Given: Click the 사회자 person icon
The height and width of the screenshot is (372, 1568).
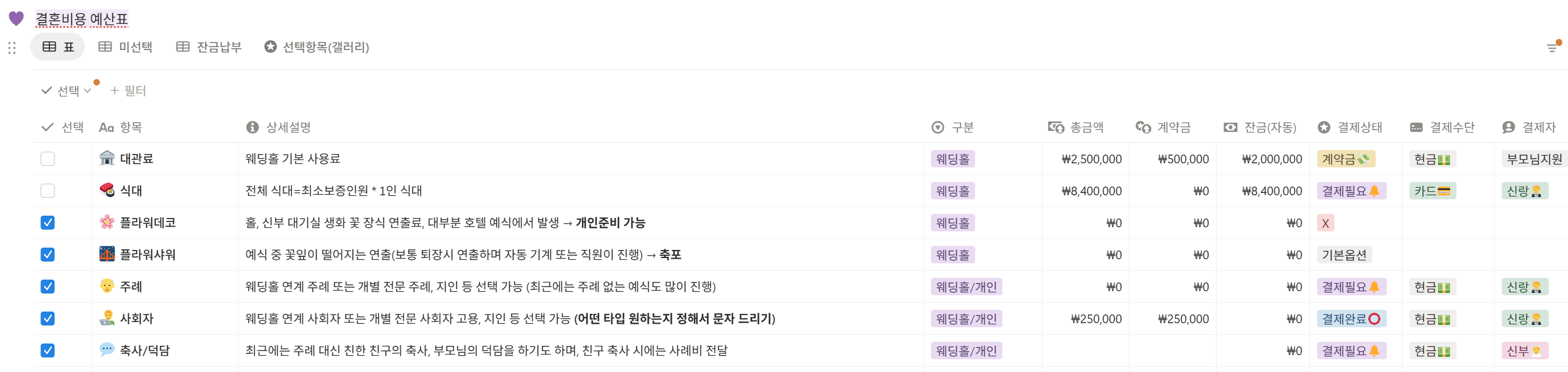Looking at the screenshot, I should coord(107,319).
